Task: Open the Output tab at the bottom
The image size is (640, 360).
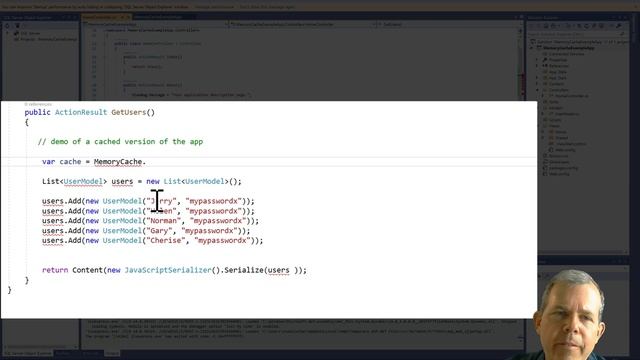Action: coord(112,353)
